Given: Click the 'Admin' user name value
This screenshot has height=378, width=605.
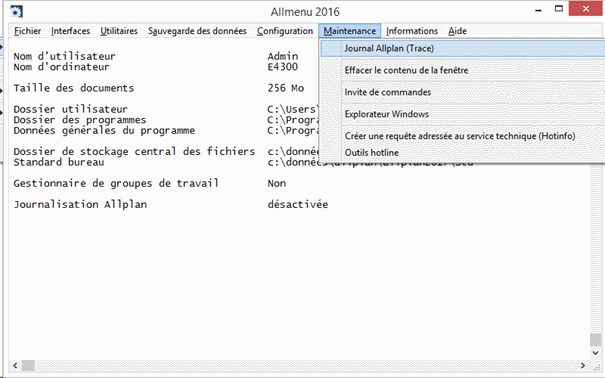Looking at the screenshot, I should tap(283, 56).
